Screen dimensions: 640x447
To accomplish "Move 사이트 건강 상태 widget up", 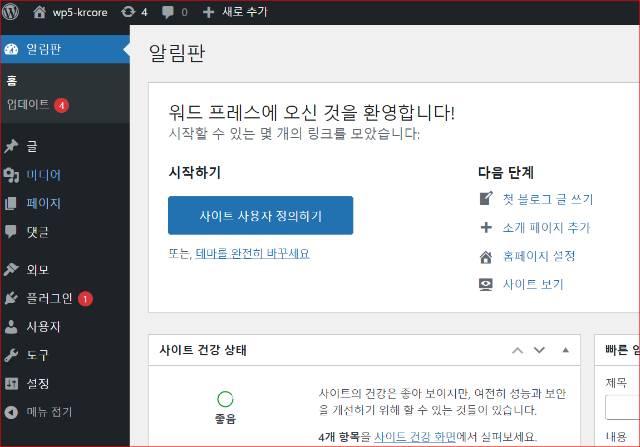I will point(518,350).
